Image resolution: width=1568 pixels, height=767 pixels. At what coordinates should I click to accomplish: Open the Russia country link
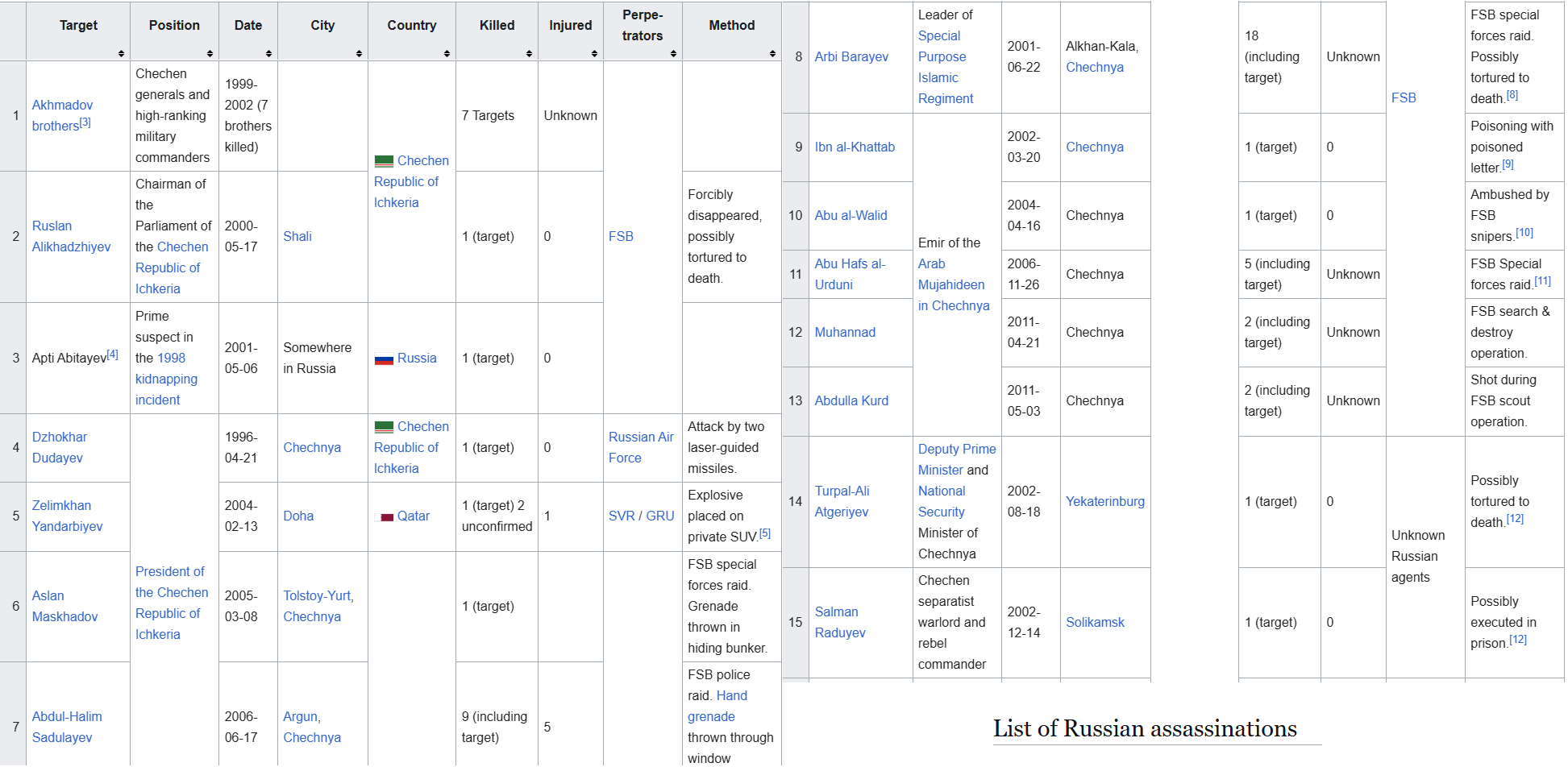click(417, 358)
